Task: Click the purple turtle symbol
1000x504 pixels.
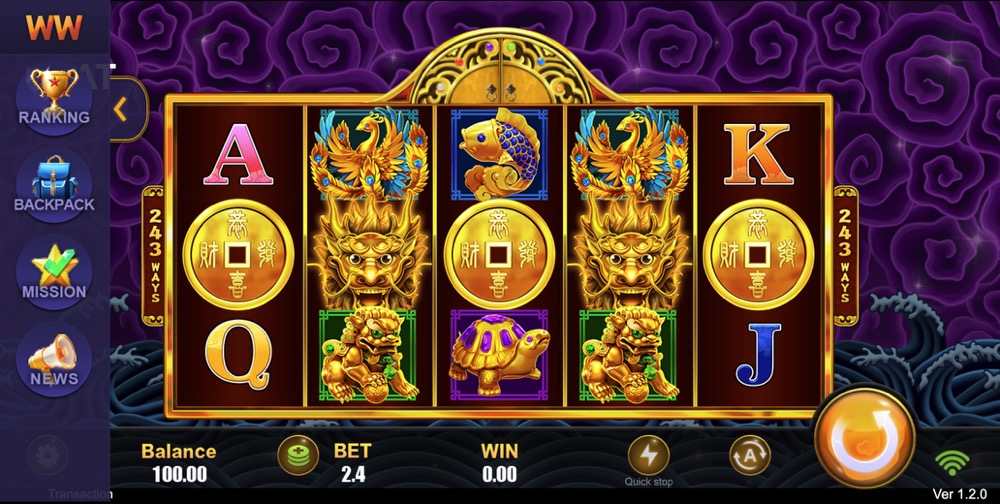Action: 499,355
